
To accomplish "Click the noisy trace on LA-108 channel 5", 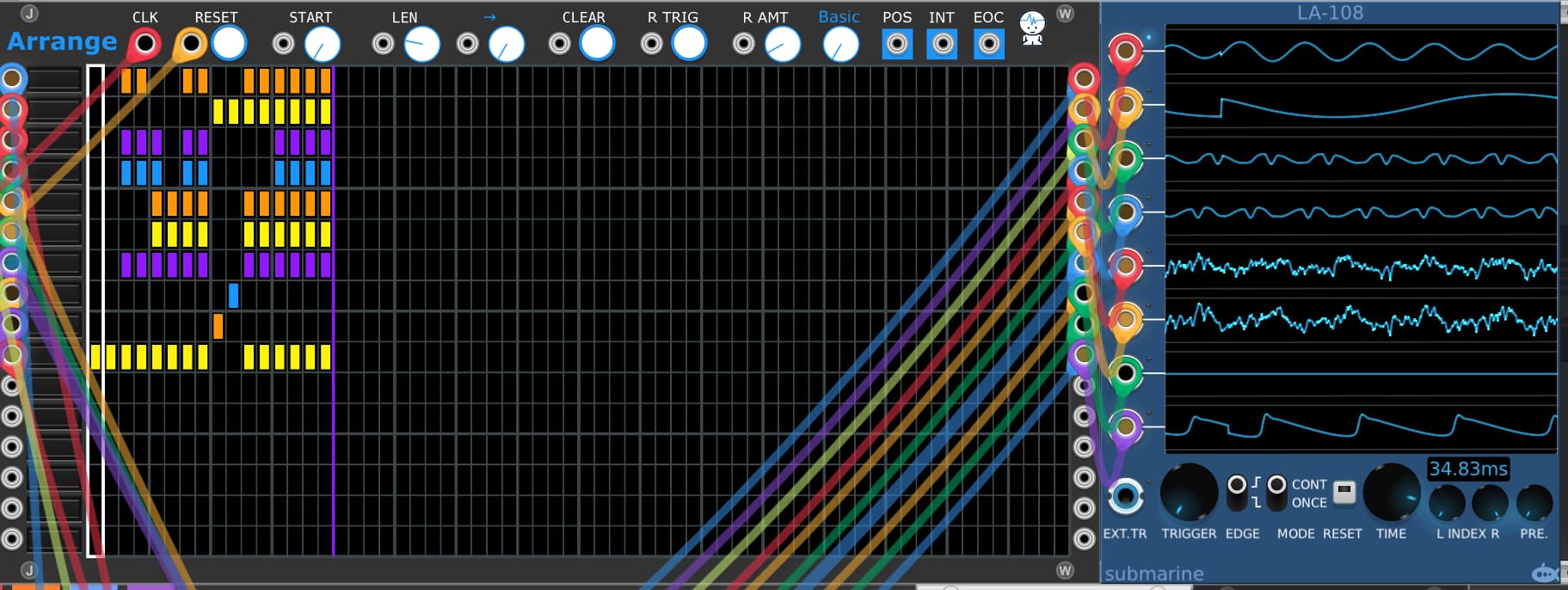I will (1361, 267).
